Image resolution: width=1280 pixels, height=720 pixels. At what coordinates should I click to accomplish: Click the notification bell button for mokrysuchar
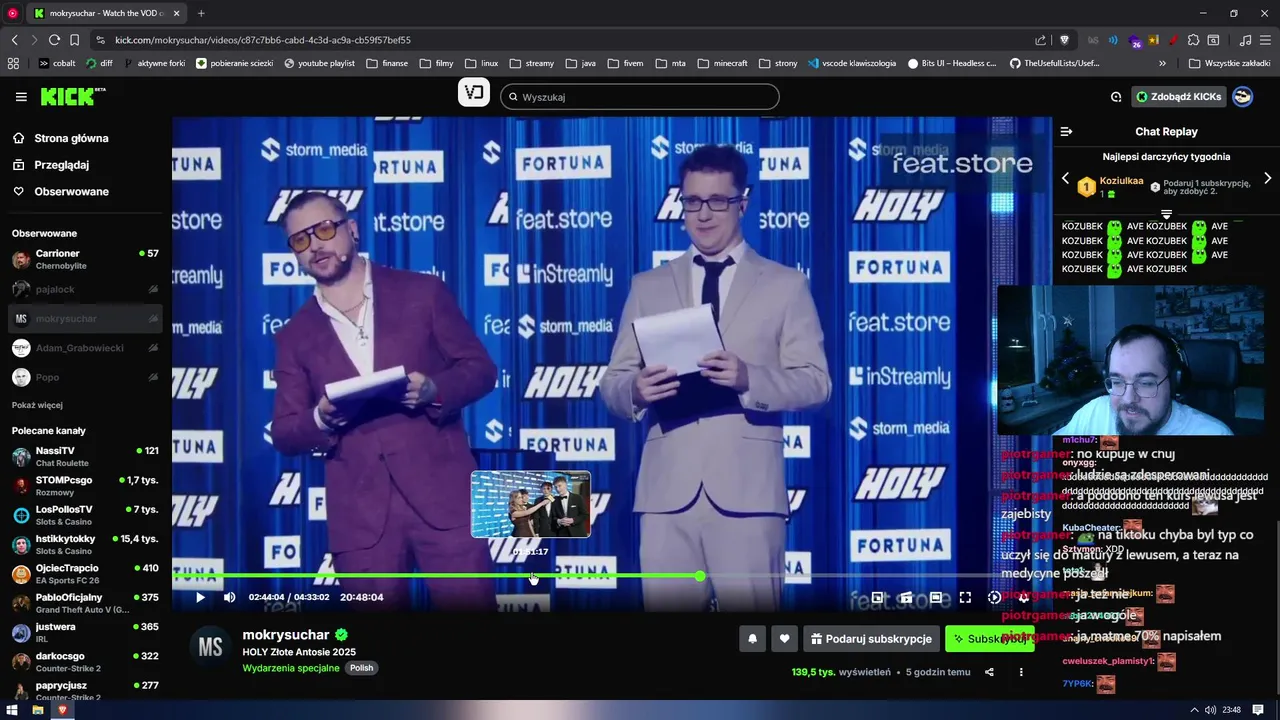coord(752,639)
